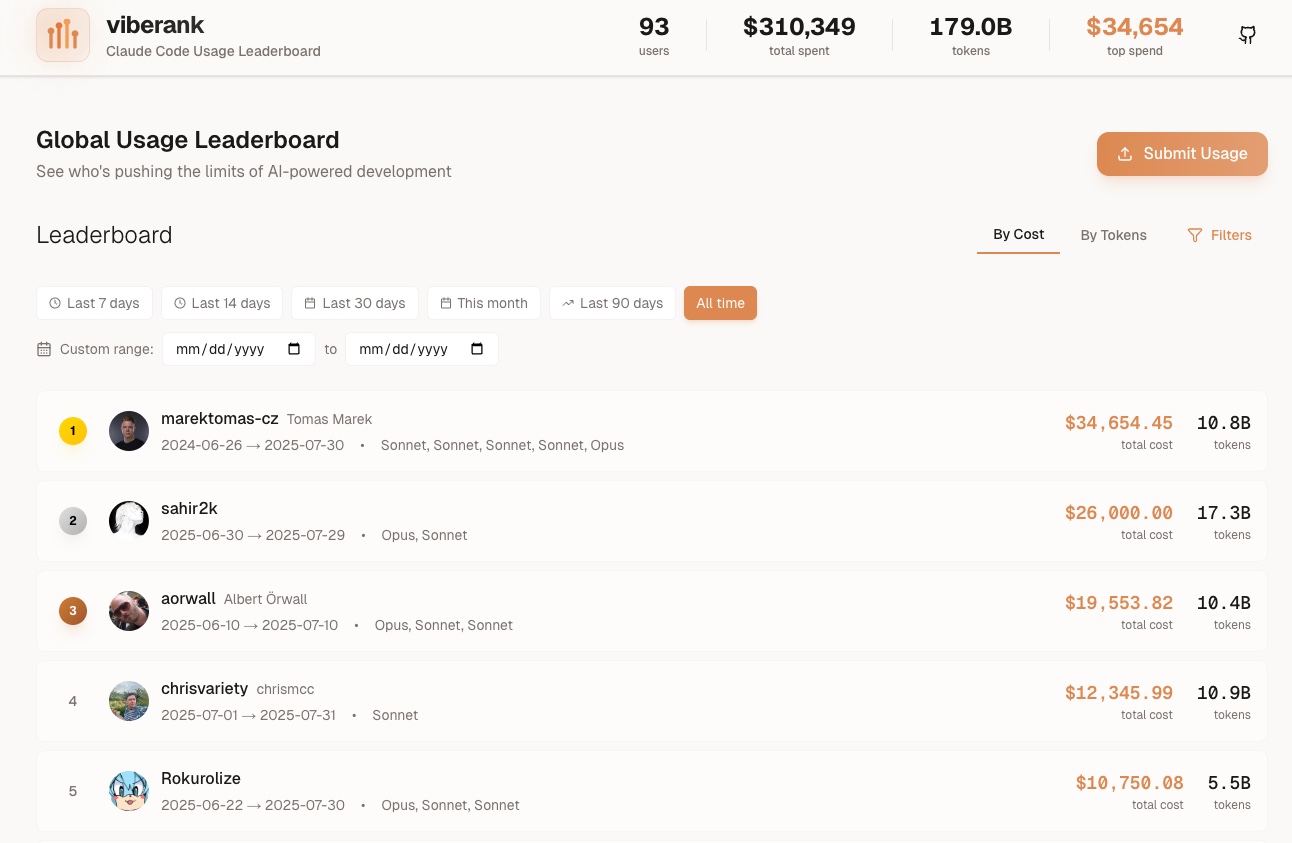This screenshot has width=1292, height=843.
Task: Open the GitHub repository icon
Action: 1247,34
